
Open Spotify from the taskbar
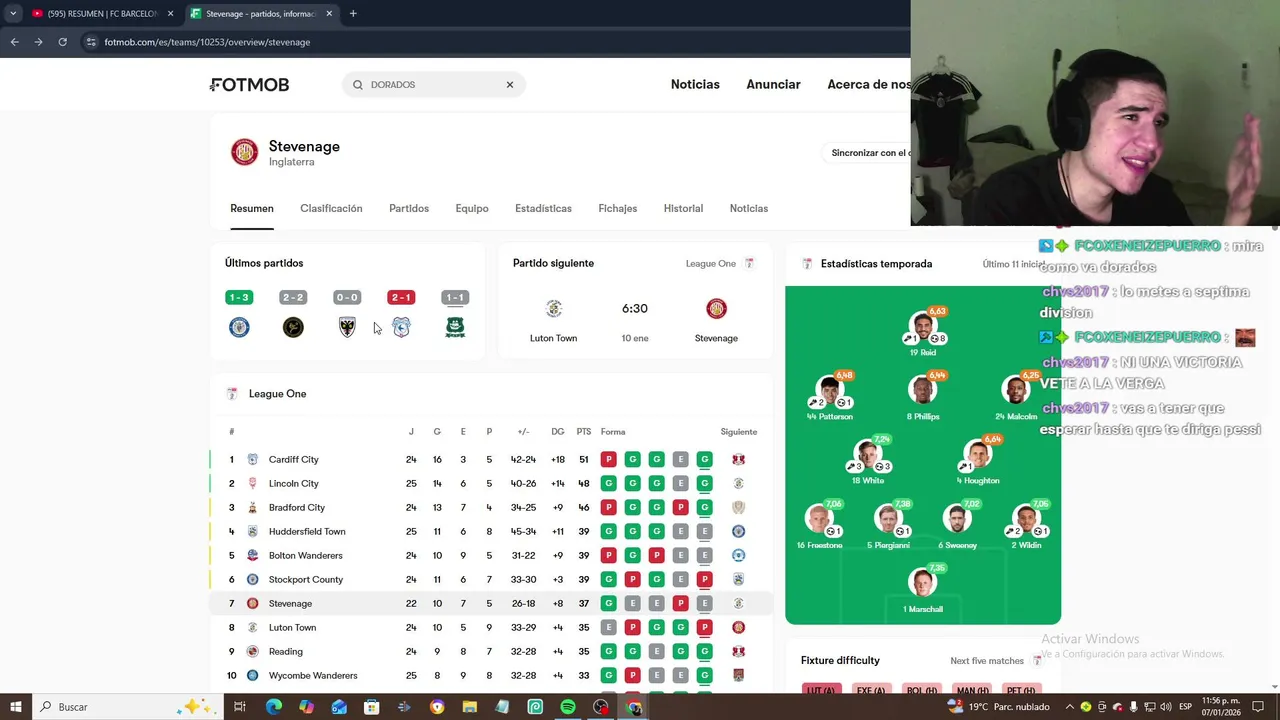568,707
